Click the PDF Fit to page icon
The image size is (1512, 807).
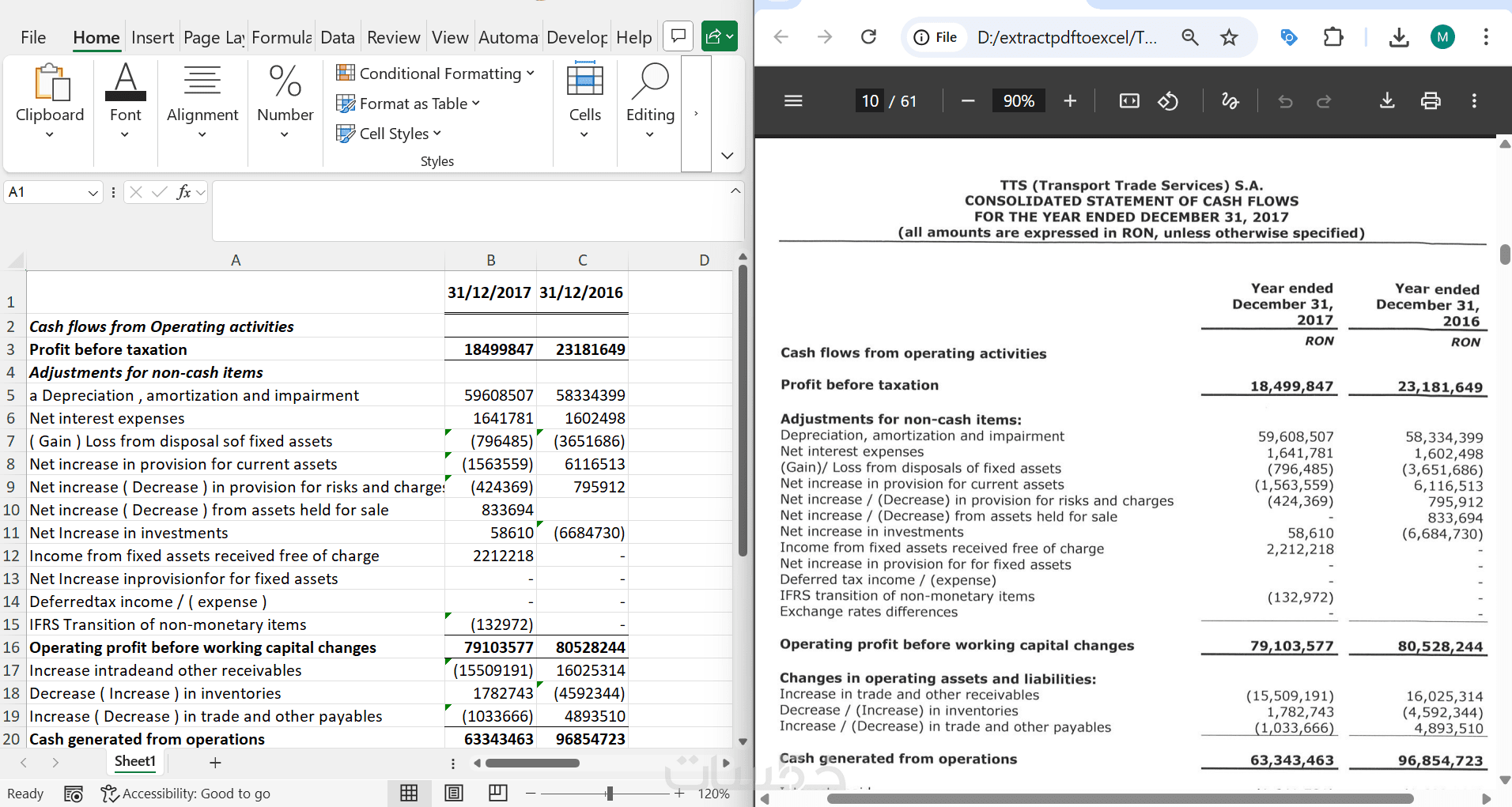(x=1129, y=100)
